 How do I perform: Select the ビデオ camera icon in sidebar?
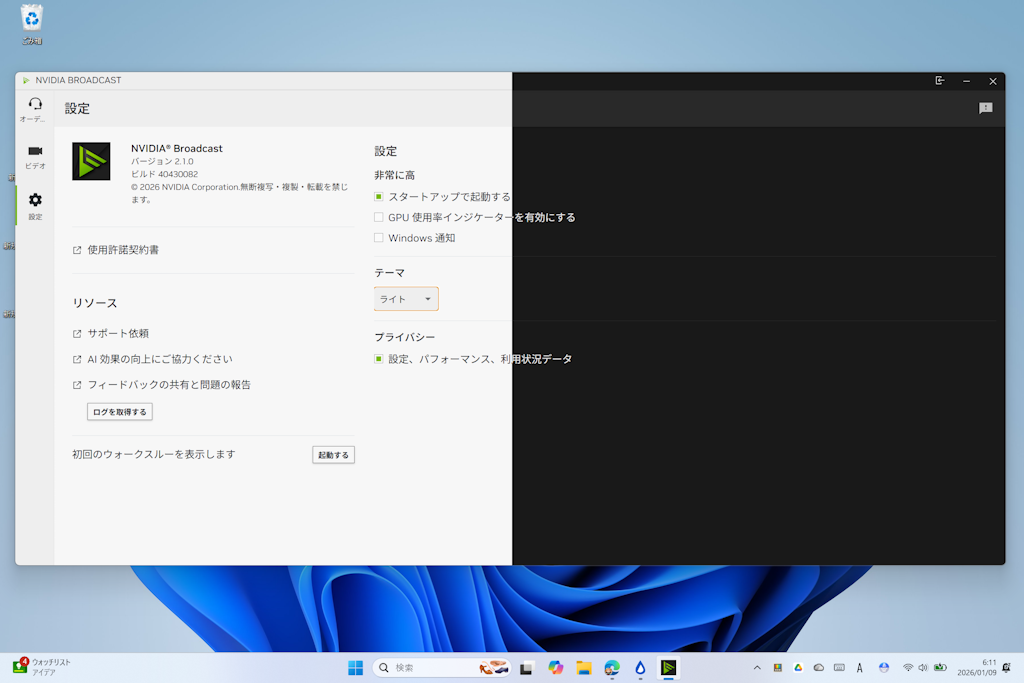(35, 155)
